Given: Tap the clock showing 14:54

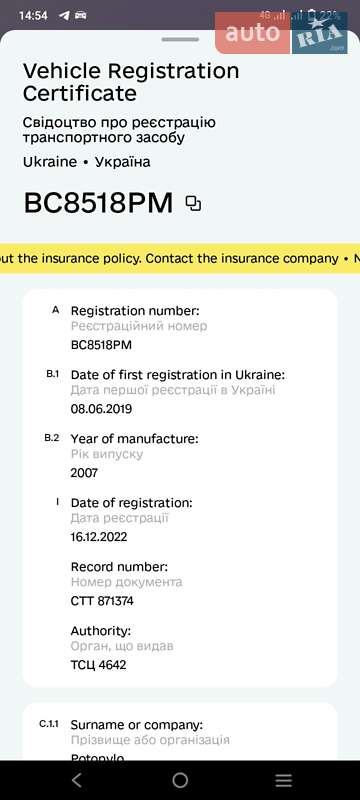Looking at the screenshot, I should pyautogui.click(x=33, y=15).
